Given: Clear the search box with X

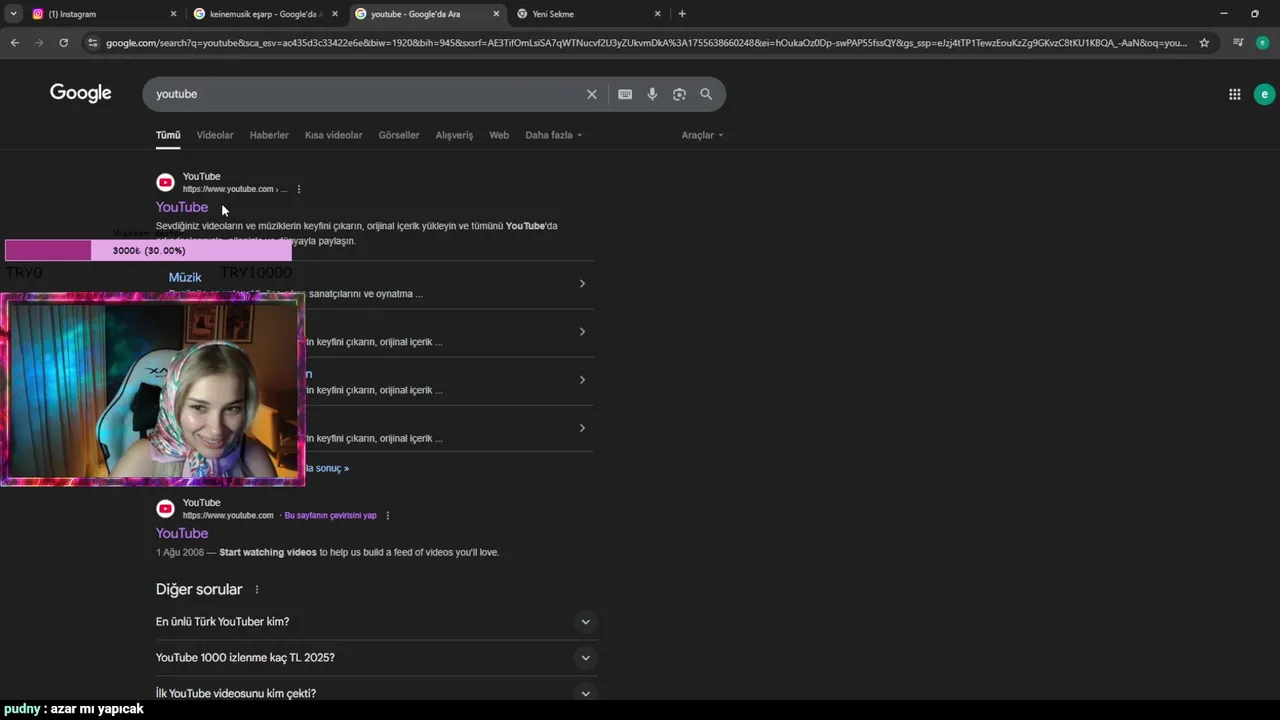Looking at the screenshot, I should (592, 94).
